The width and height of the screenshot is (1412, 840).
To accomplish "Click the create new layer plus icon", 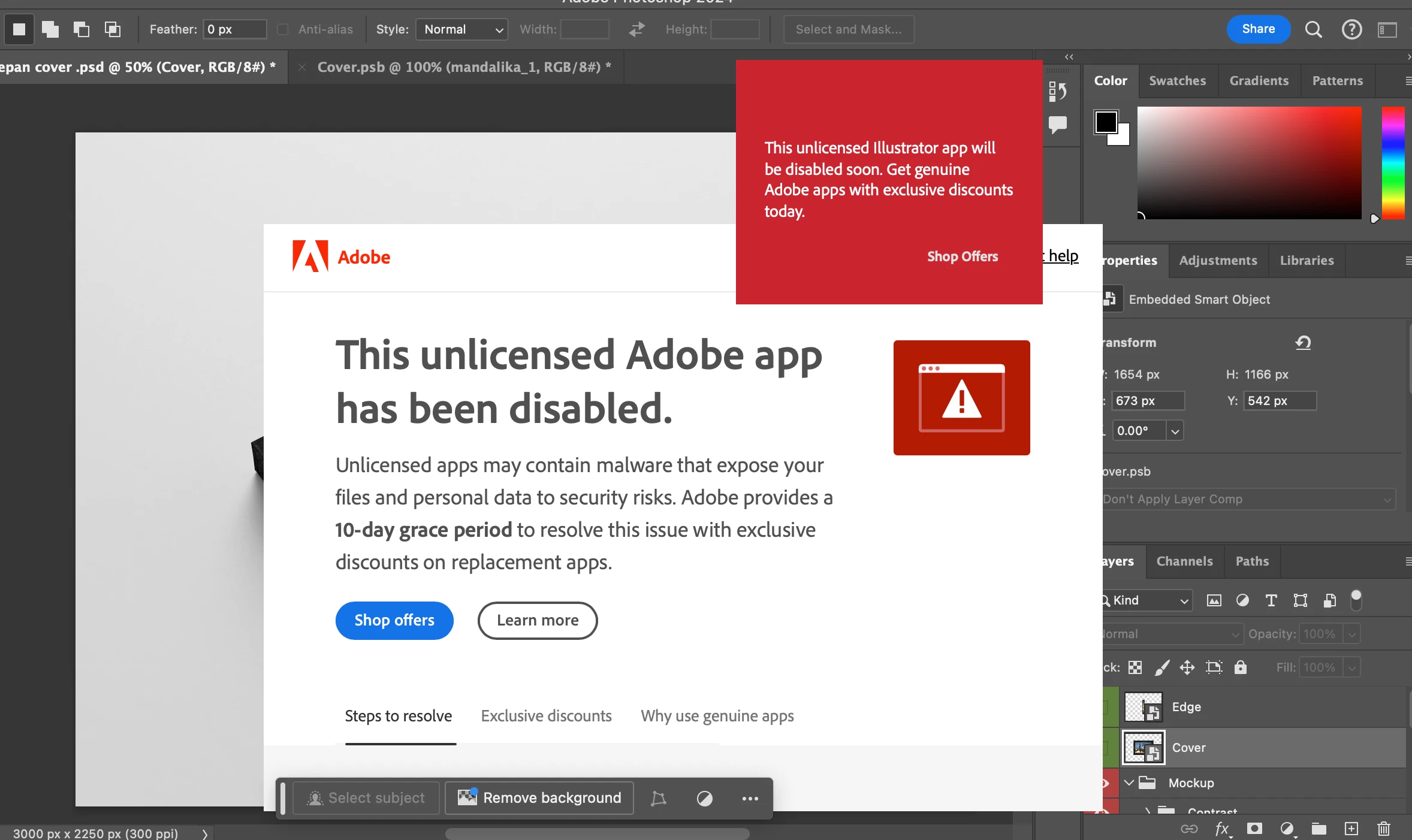I will (1351, 829).
